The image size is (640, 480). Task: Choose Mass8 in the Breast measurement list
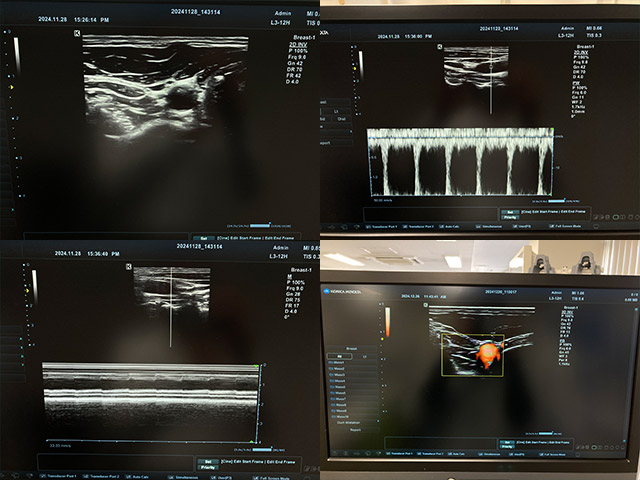click(353, 405)
